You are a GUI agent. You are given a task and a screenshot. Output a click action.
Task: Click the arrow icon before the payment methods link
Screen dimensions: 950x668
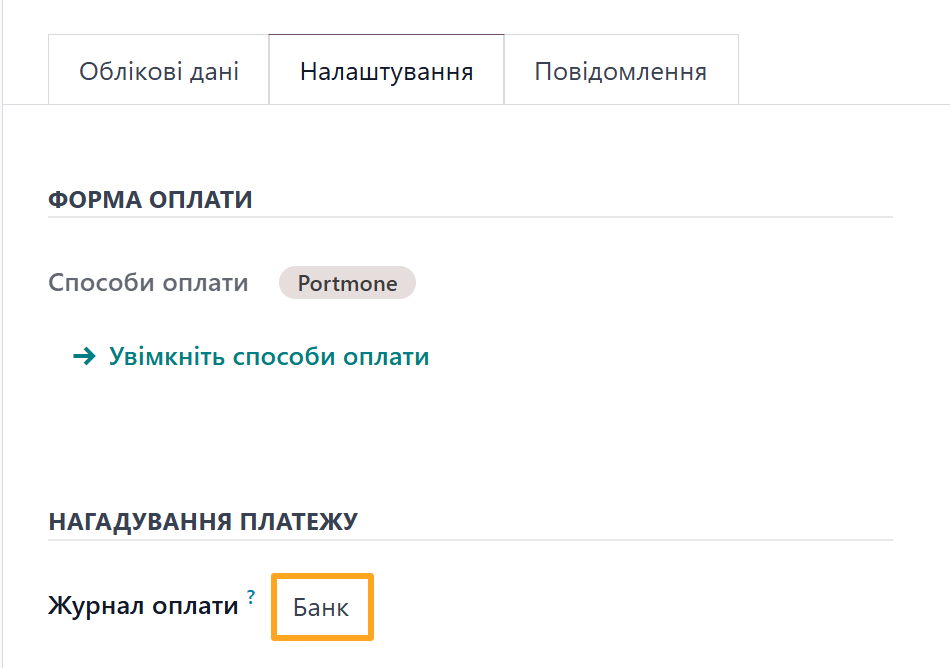(x=82, y=356)
